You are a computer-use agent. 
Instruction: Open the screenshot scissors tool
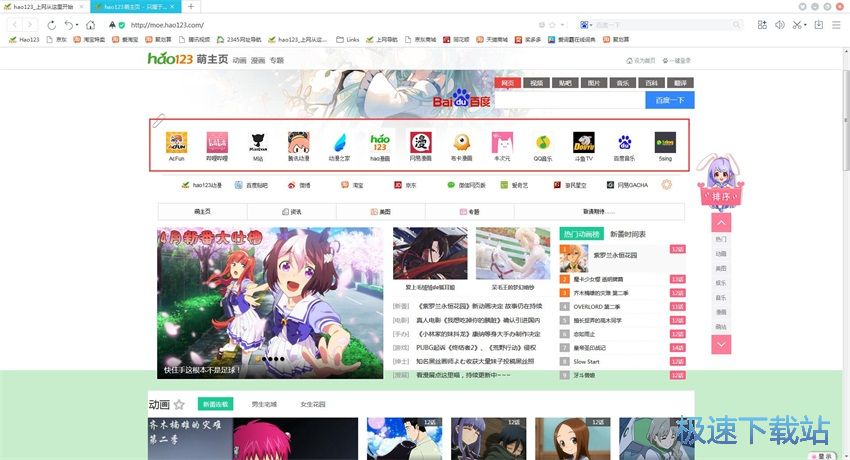pyautogui.click(x=797, y=25)
